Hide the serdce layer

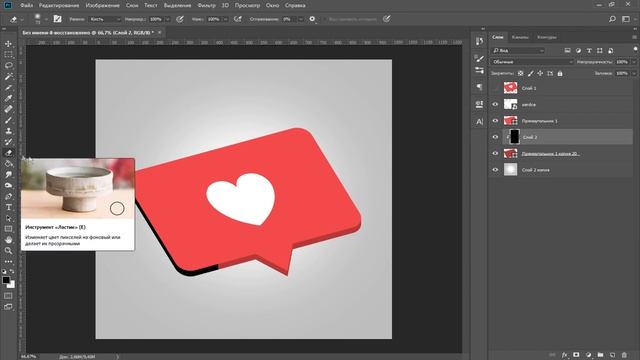click(x=496, y=104)
